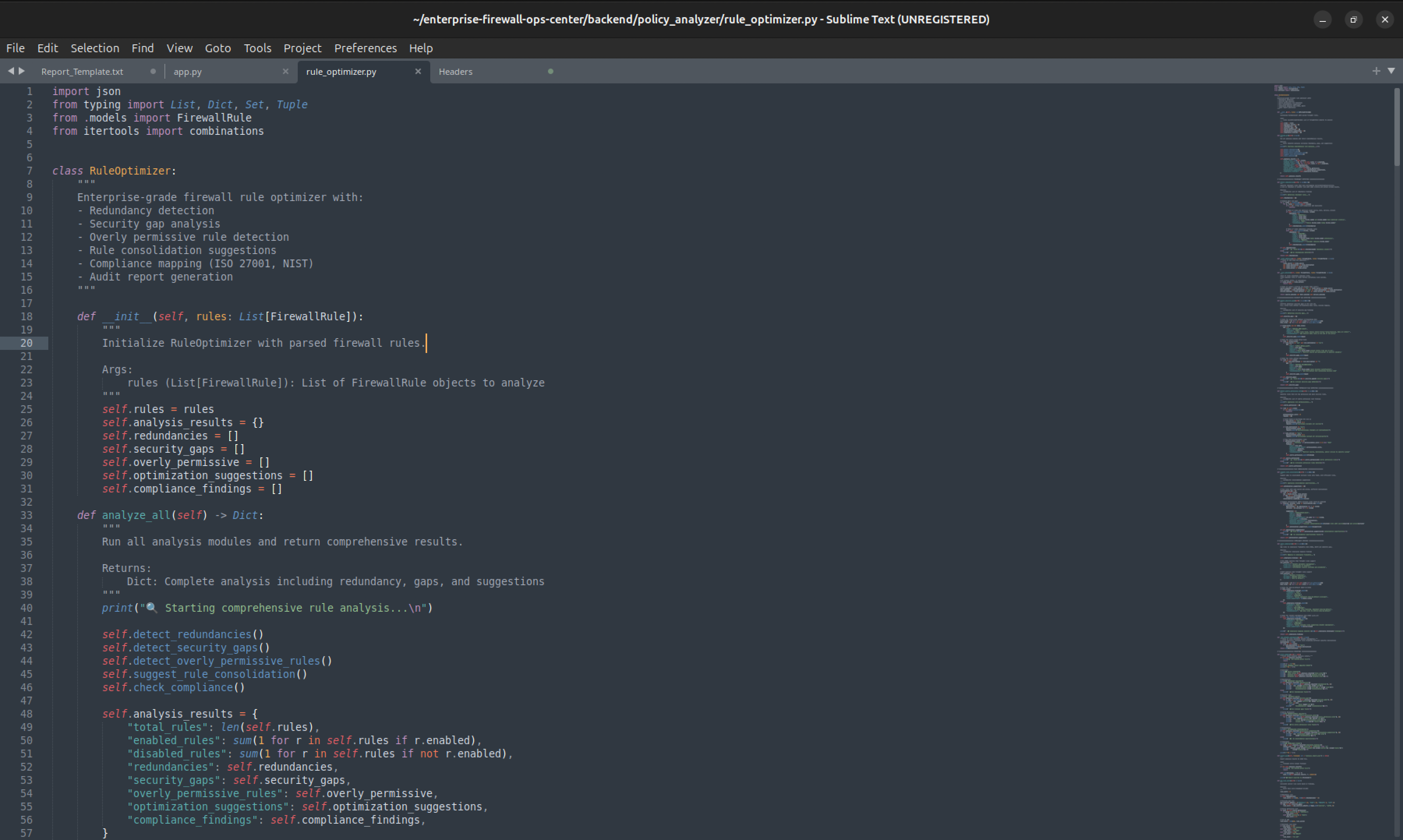
Task: Click "FirewallRule" in models import line
Action: click(214, 118)
